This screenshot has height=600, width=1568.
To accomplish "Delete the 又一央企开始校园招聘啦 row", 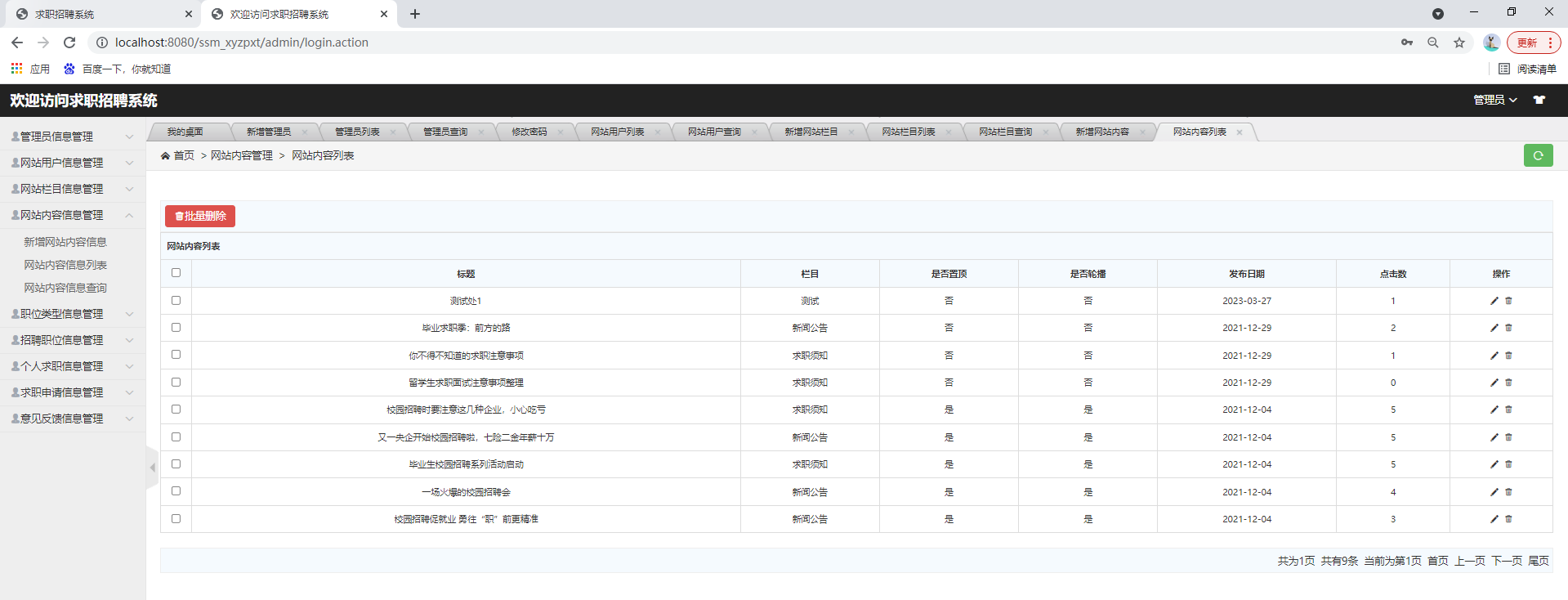I will (1508, 437).
